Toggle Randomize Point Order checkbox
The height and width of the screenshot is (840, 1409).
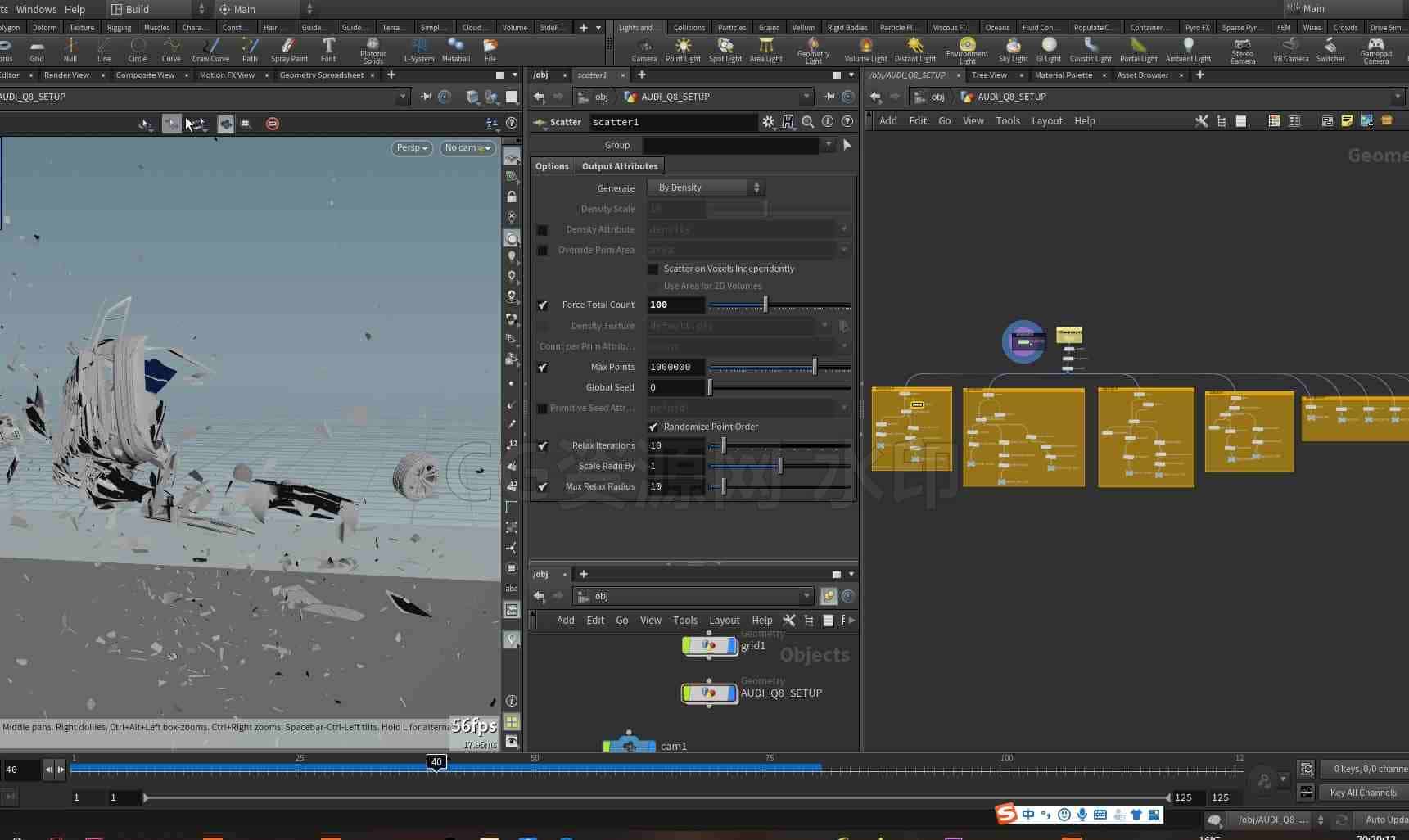coord(653,427)
